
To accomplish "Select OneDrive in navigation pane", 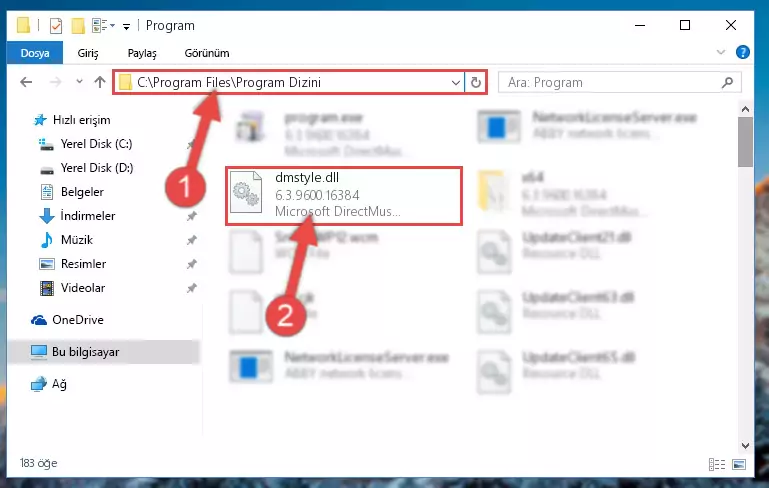I will point(77,320).
